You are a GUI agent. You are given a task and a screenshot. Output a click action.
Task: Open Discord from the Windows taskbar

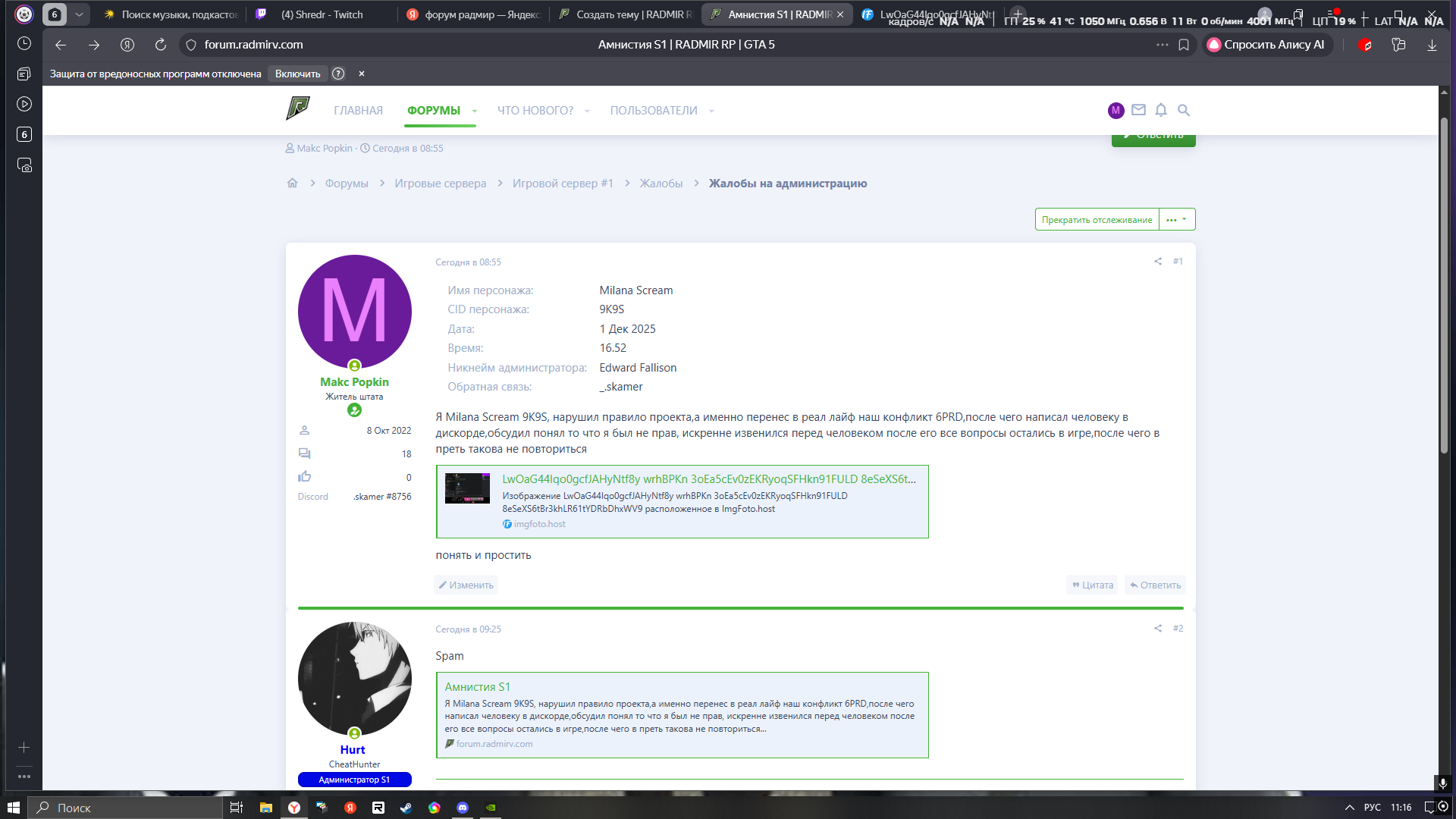click(x=463, y=808)
